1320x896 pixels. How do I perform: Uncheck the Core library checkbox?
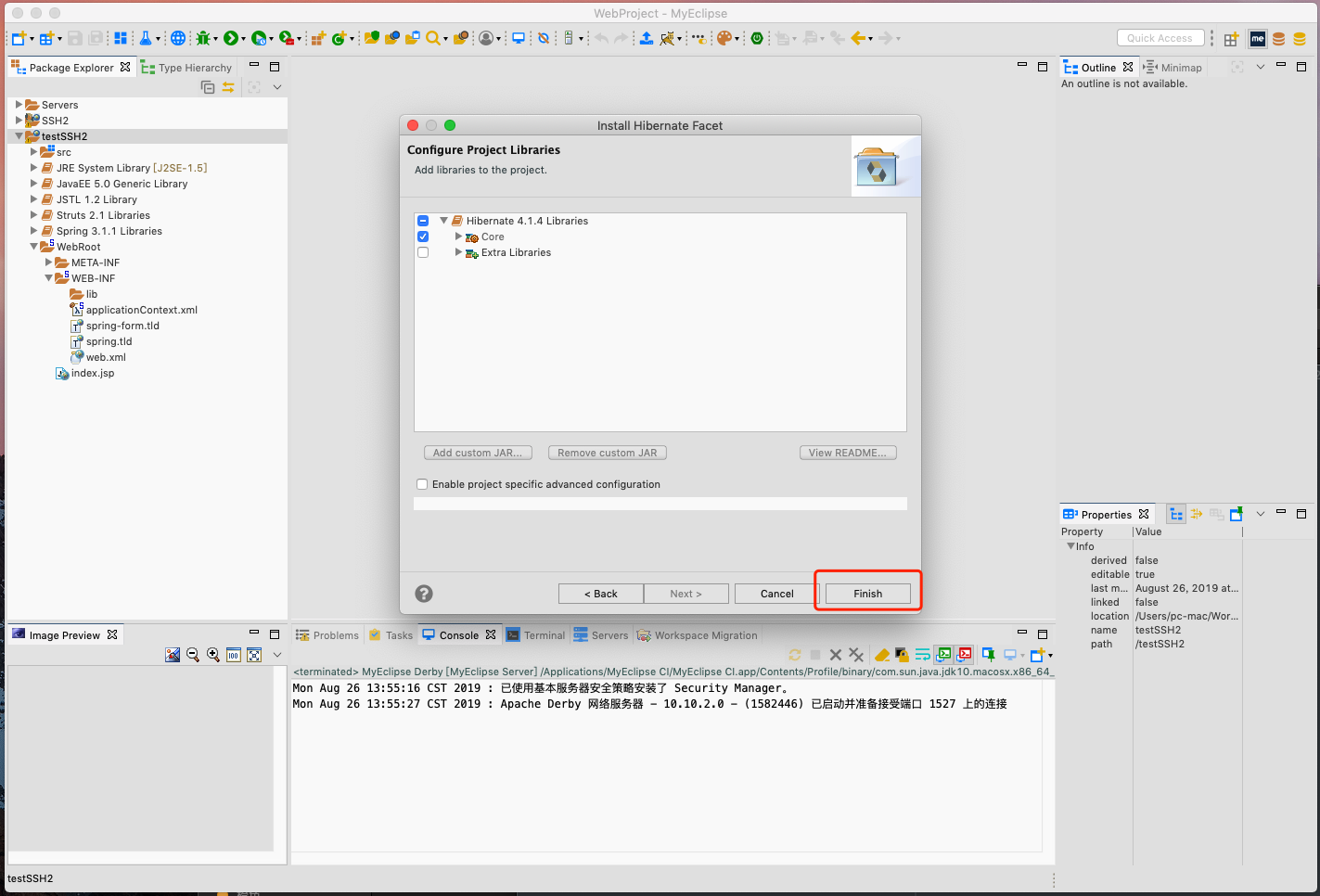coord(423,237)
